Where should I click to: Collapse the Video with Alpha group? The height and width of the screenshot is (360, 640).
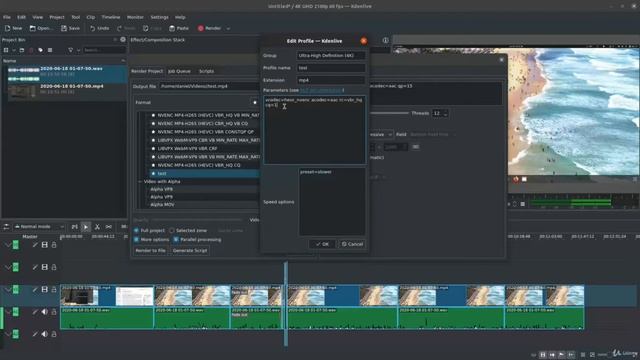tap(141, 181)
